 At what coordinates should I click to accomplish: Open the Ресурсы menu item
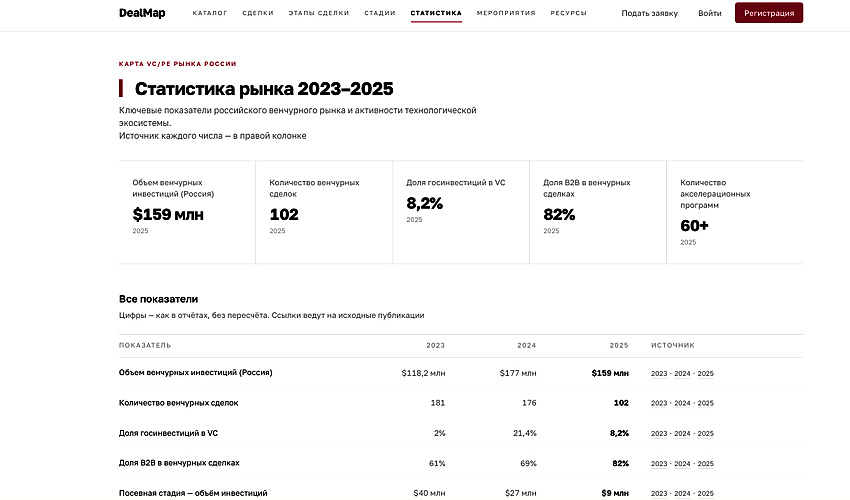pyautogui.click(x=569, y=13)
